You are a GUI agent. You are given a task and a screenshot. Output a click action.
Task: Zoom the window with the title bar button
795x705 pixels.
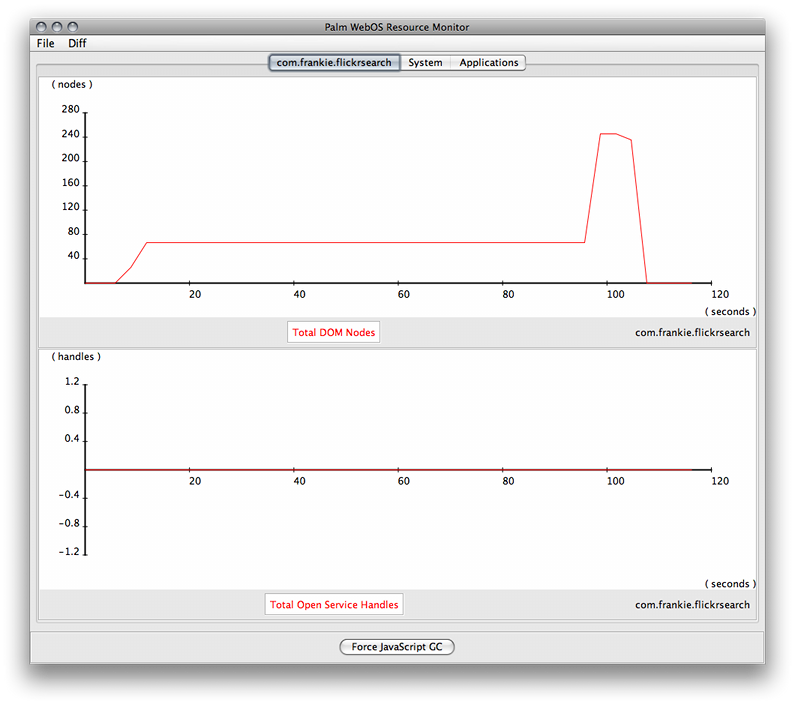coord(72,27)
